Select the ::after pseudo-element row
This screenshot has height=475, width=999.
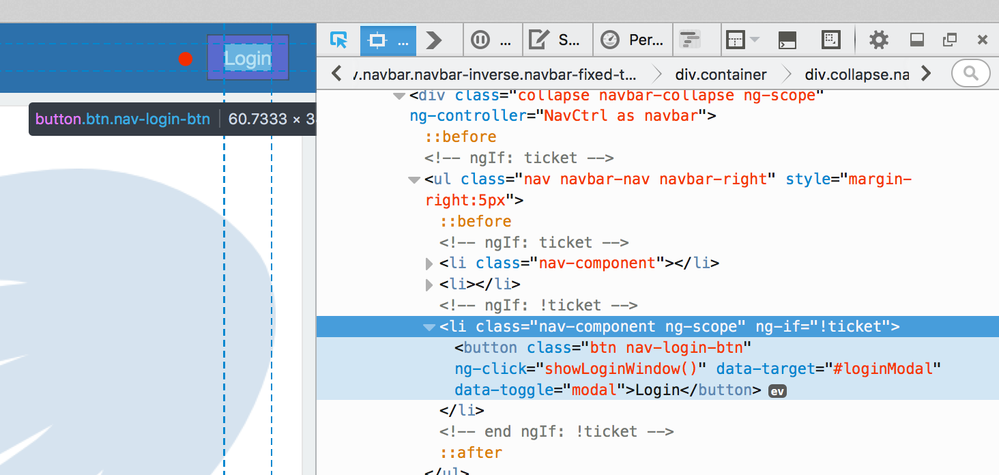[x=471, y=453]
